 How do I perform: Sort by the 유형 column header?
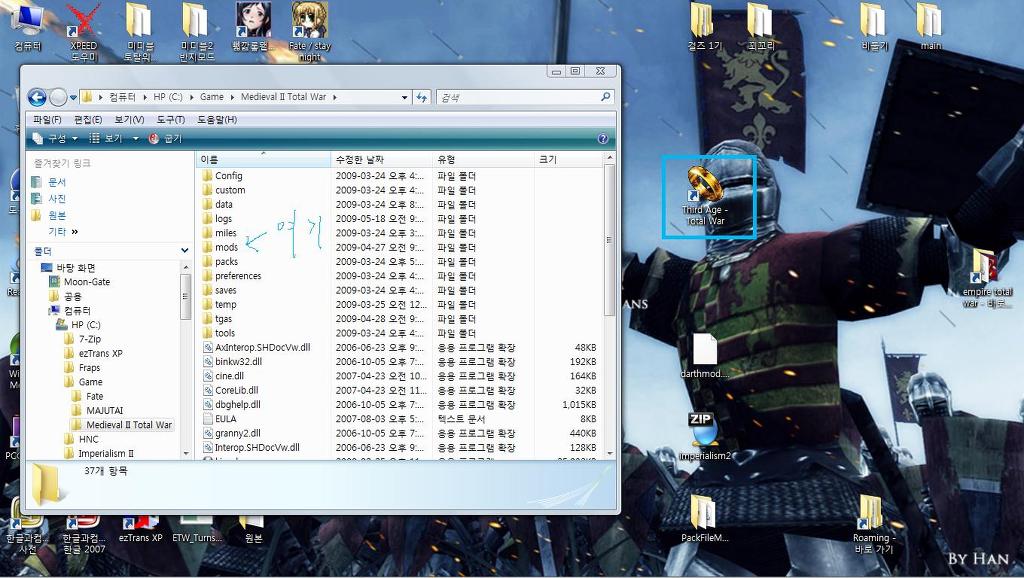tap(483, 160)
